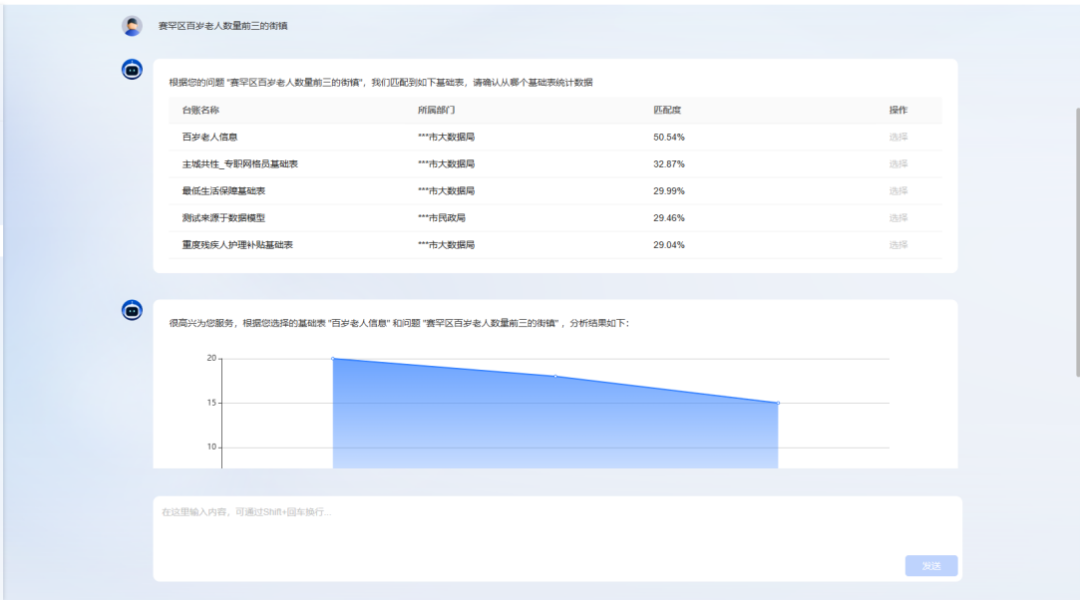
Task: Click the vertical page scrollbar
Action: (x=1077, y=241)
